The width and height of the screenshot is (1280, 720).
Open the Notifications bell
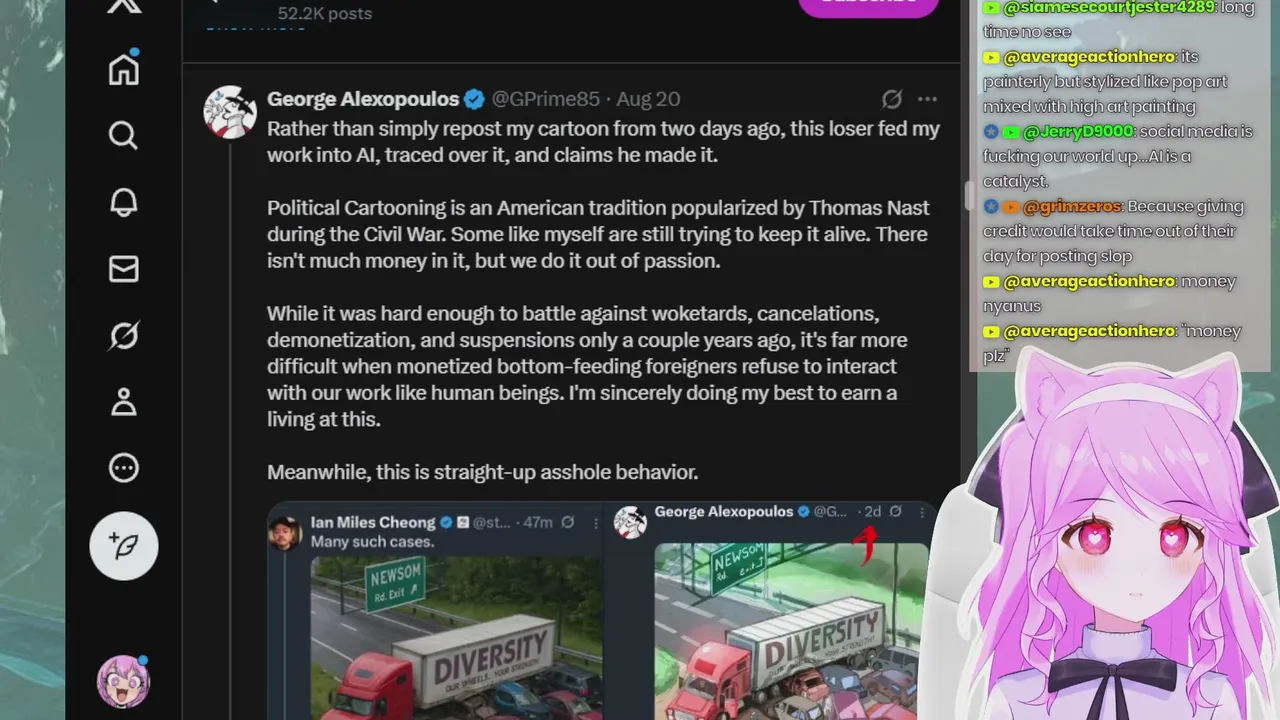pyautogui.click(x=124, y=202)
